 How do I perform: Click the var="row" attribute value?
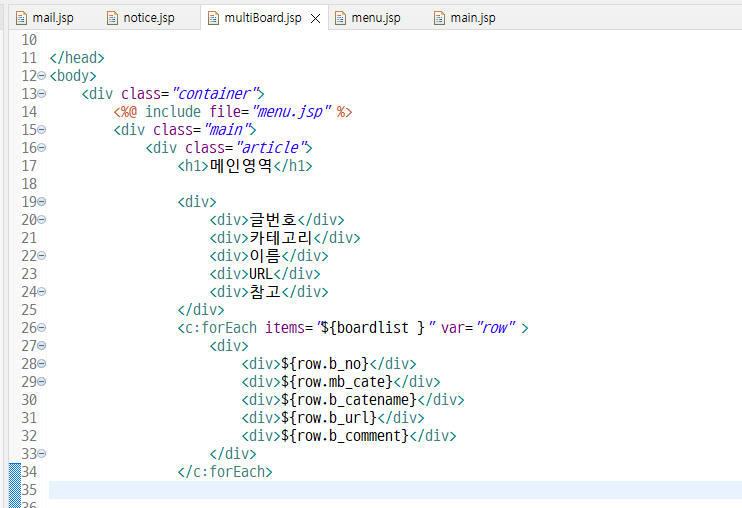point(478,328)
